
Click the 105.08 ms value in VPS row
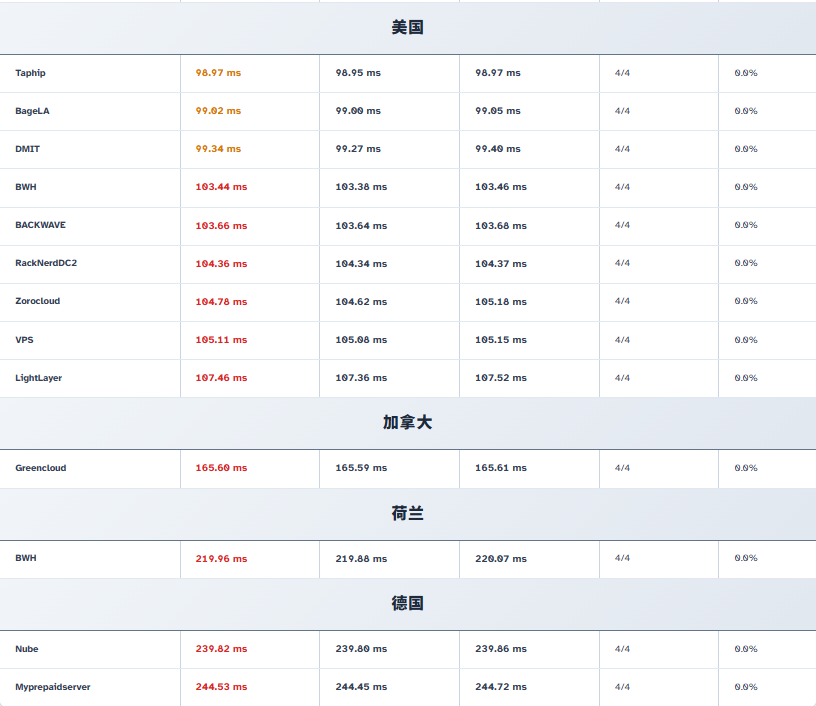361,340
